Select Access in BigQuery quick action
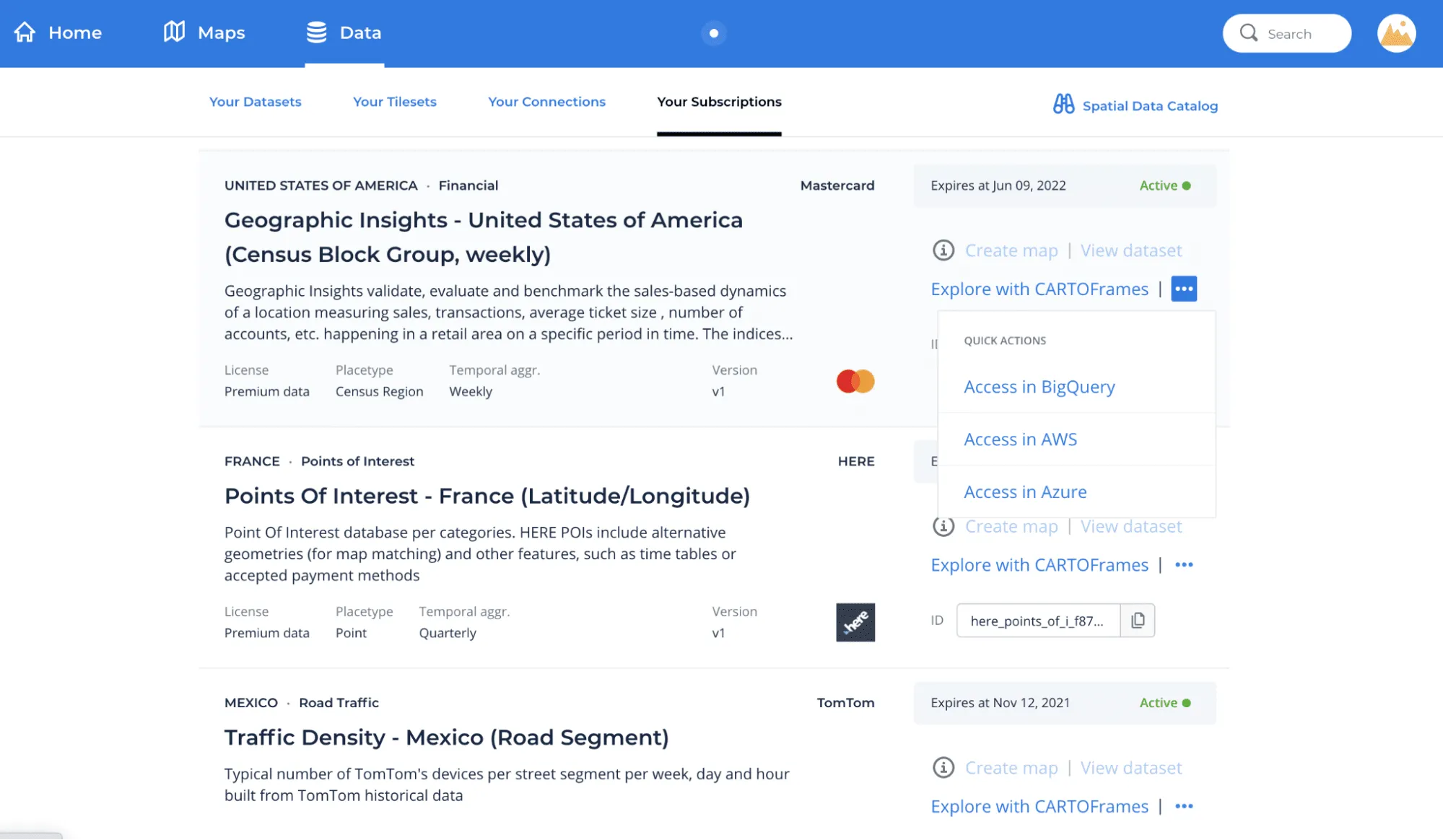The width and height of the screenshot is (1443, 840). tap(1039, 388)
